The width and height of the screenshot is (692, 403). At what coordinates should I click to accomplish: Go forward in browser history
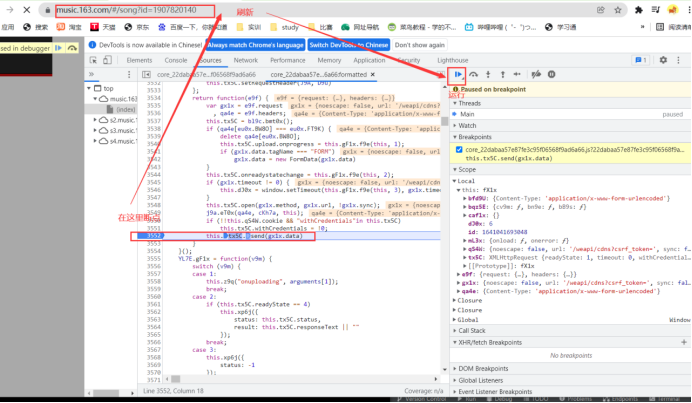click(10, 10)
